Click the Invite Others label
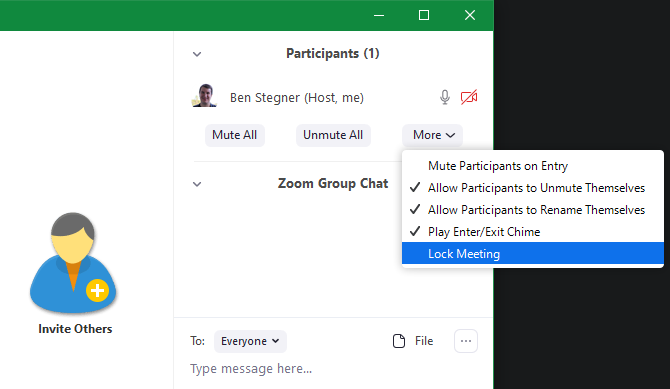This screenshot has height=389, width=670. 75,329
